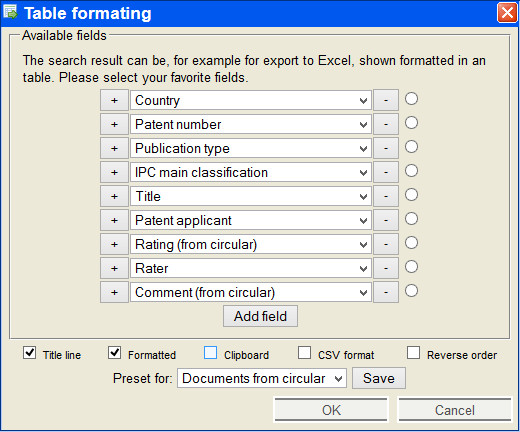Click the plus button beside Country field
Screen dimensions: 520x432
click(x=114, y=100)
